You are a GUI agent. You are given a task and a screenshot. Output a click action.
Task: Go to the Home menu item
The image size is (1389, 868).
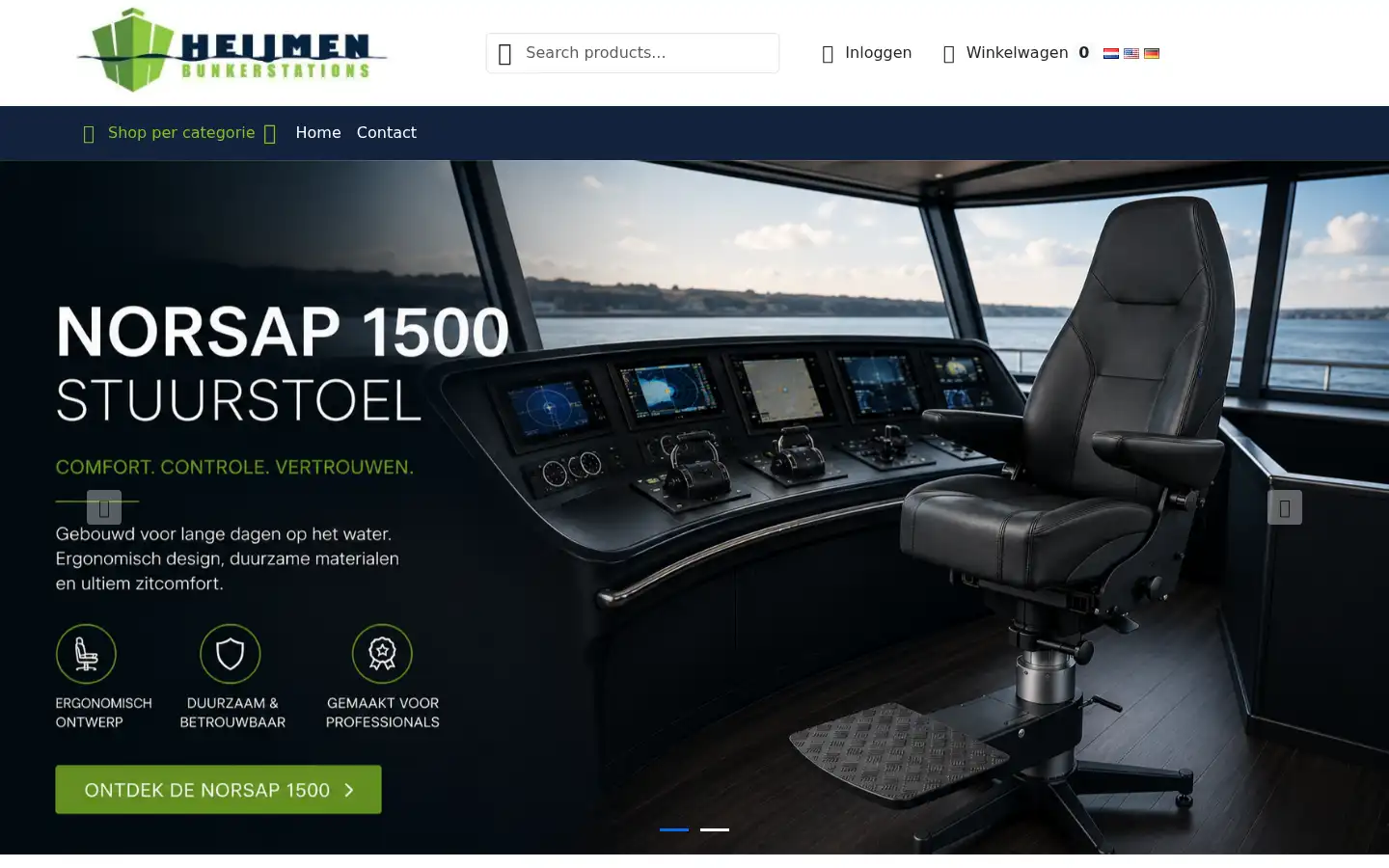click(318, 132)
